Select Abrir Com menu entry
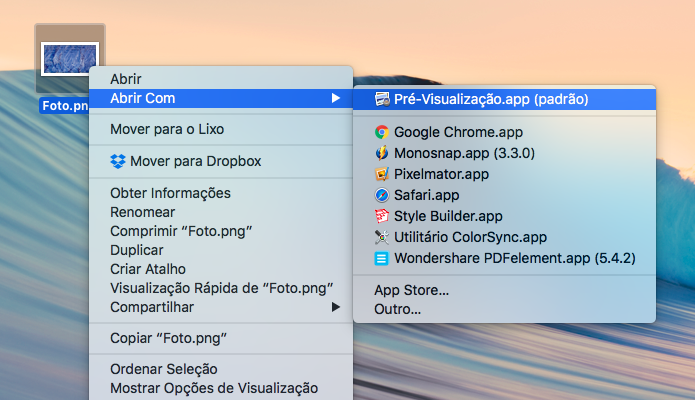Viewport: 695px width, 400px height. pyautogui.click(x=221, y=98)
